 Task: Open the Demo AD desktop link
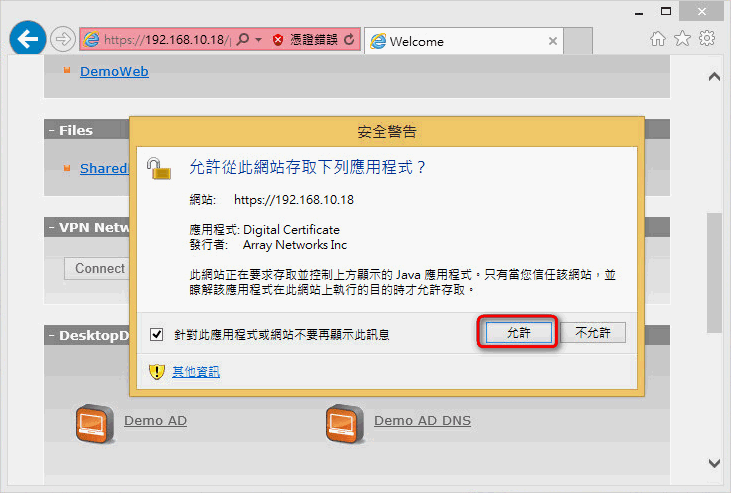point(155,421)
